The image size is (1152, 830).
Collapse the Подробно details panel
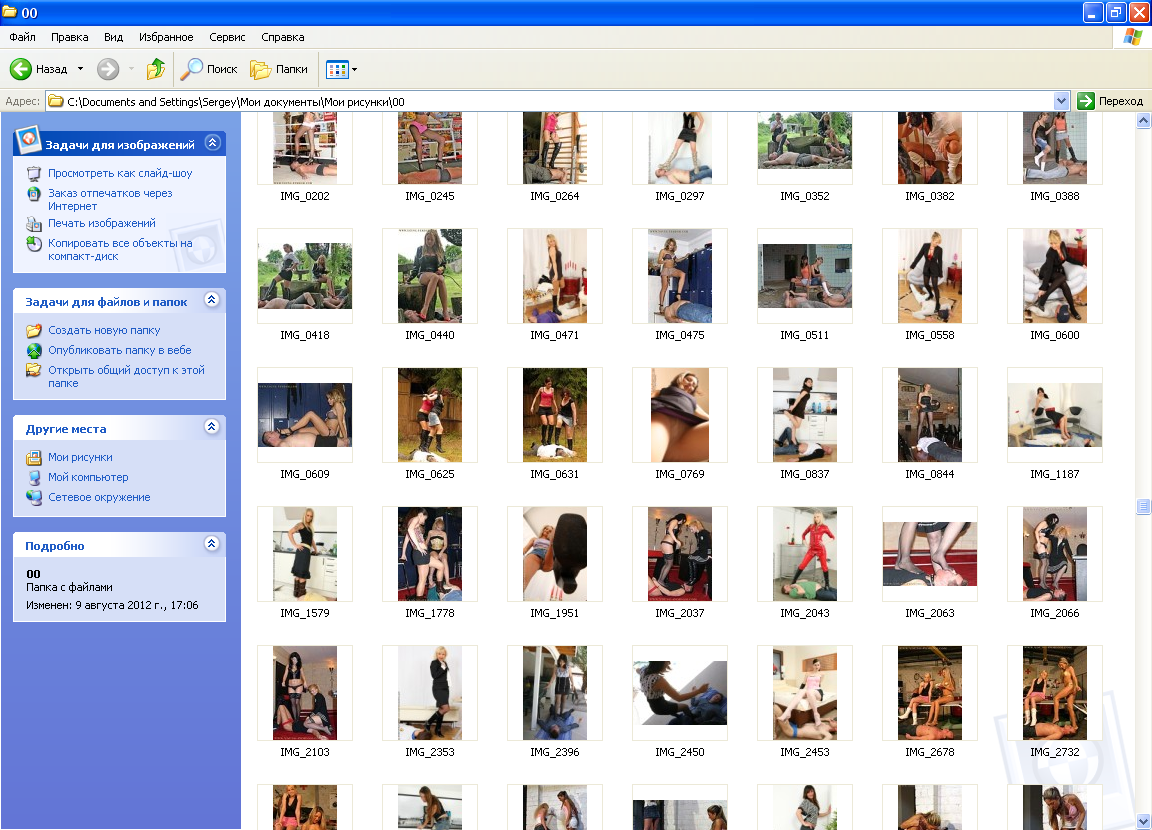[212, 544]
